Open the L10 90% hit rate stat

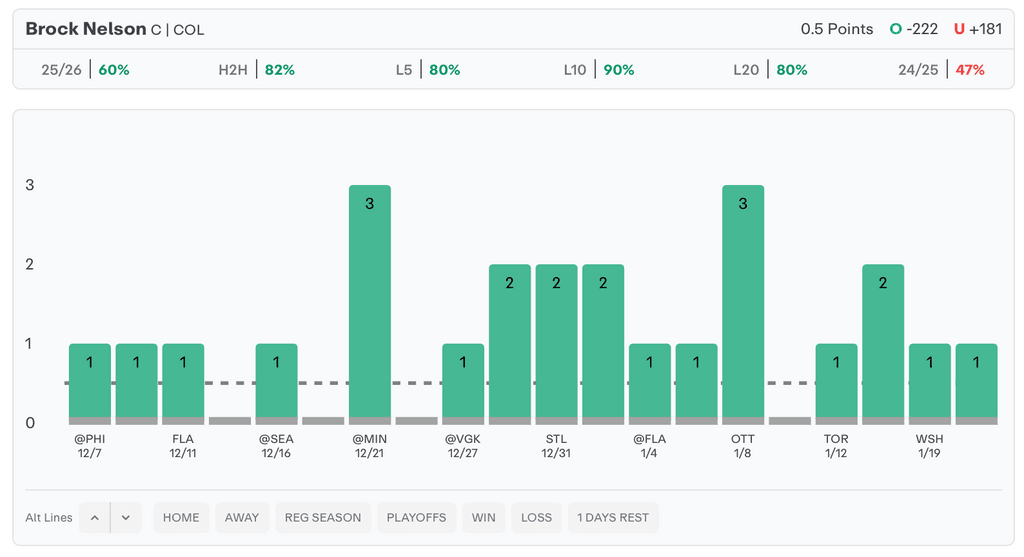coord(598,70)
